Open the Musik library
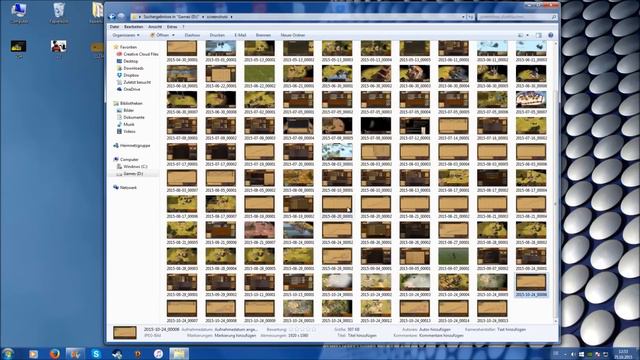 126,124
